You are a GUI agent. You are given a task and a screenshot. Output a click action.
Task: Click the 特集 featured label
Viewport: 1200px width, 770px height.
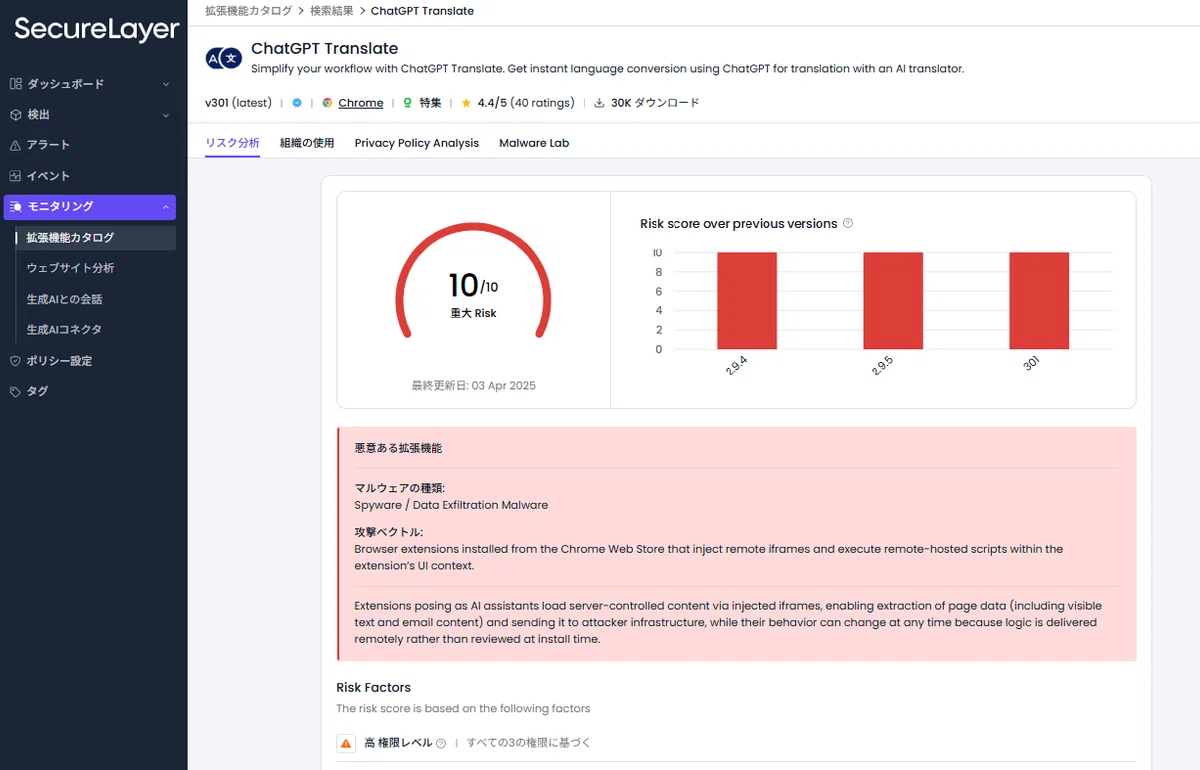click(x=430, y=103)
